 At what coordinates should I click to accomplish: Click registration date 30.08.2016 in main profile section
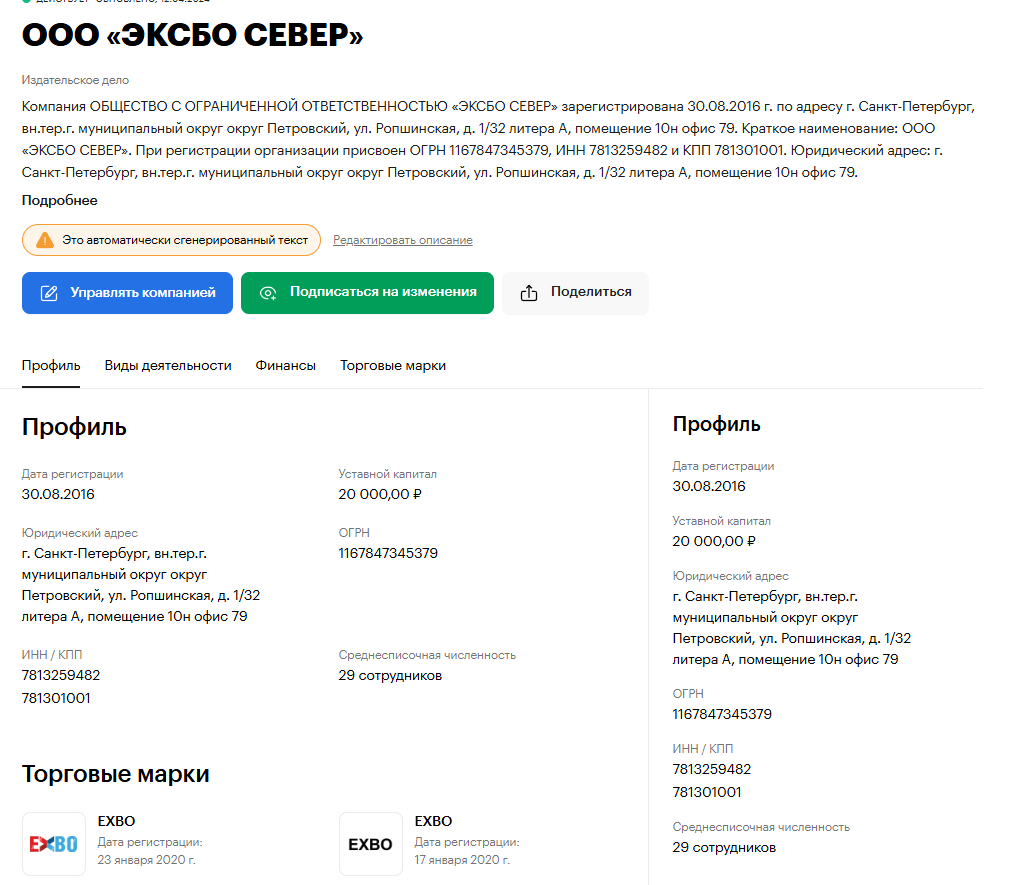click(58, 494)
